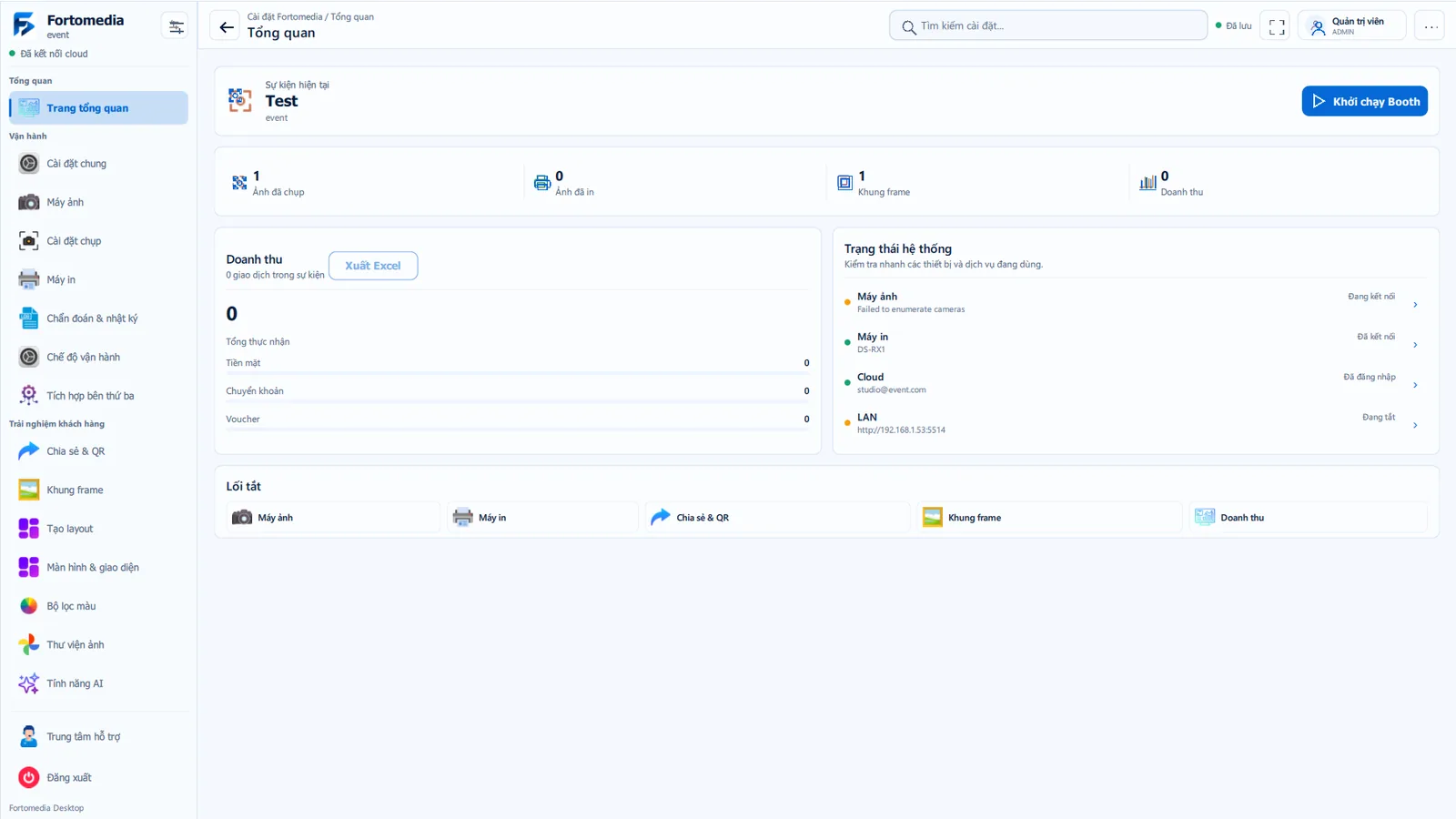The image size is (1456, 819).
Task: Open the Quản trị viên account menu
Action: [x=1352, y=26]
